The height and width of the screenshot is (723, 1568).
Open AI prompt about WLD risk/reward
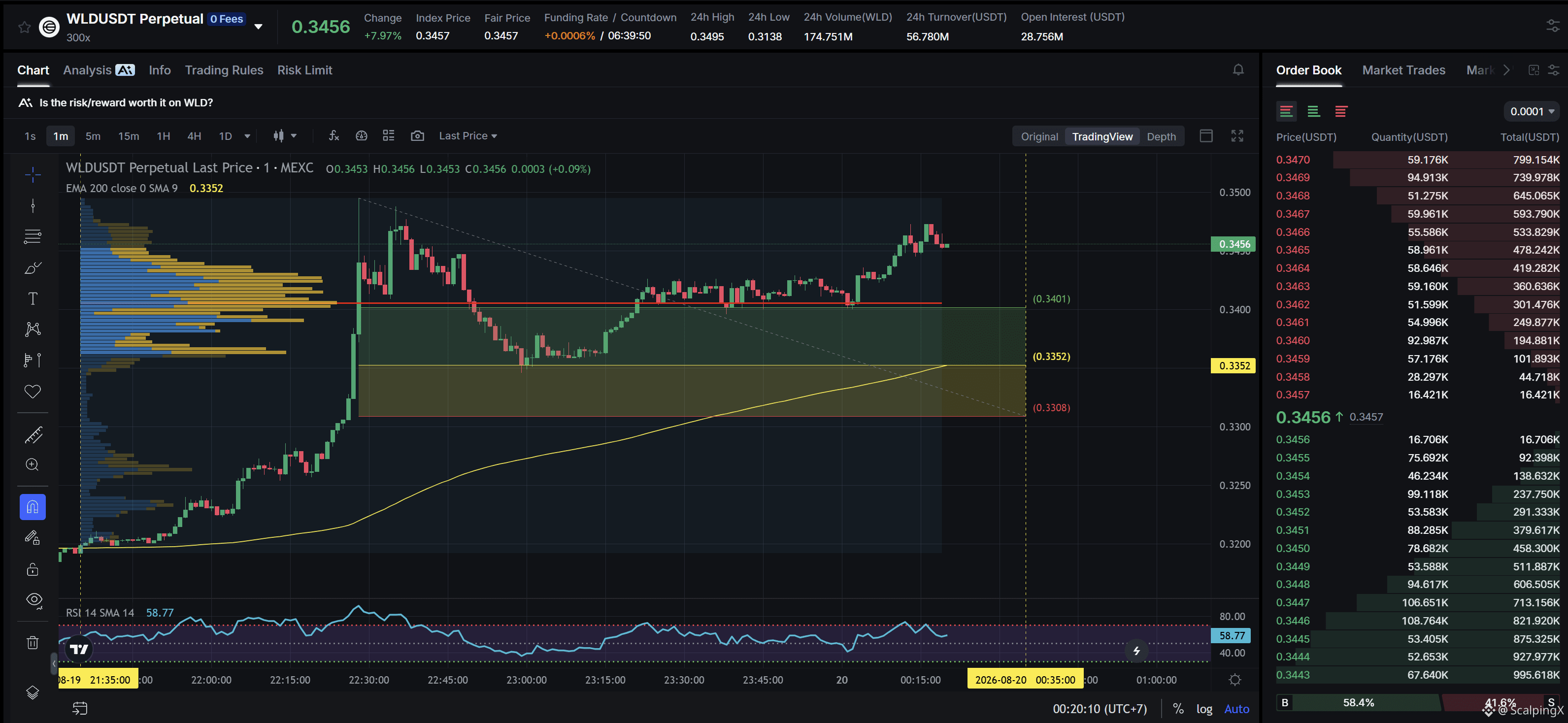coord(116,103)
